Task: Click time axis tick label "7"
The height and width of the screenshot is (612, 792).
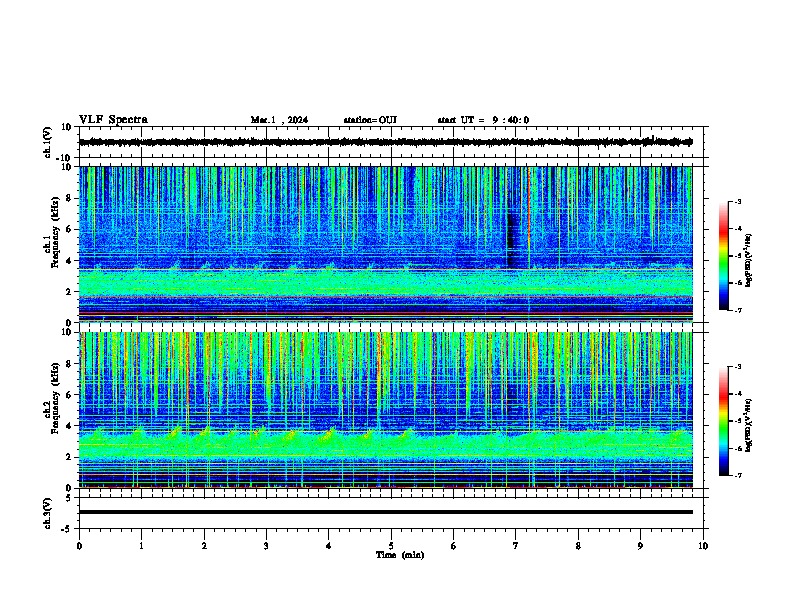Action: (516, 546)
